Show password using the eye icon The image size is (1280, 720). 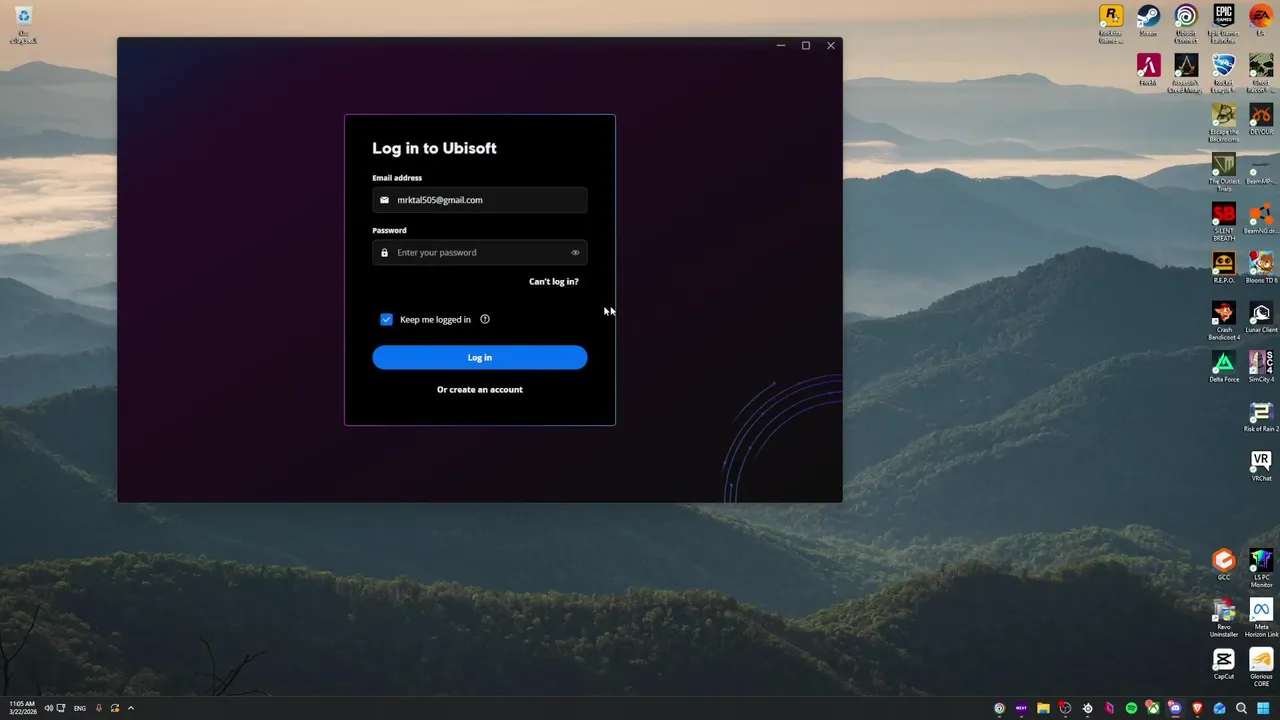575,252
